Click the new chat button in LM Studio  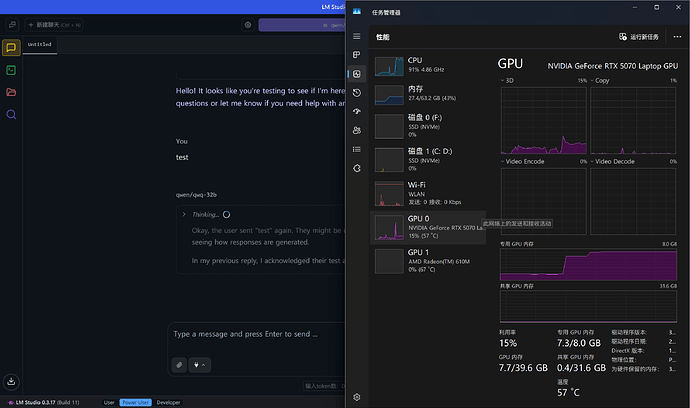(x=54, y=25)
